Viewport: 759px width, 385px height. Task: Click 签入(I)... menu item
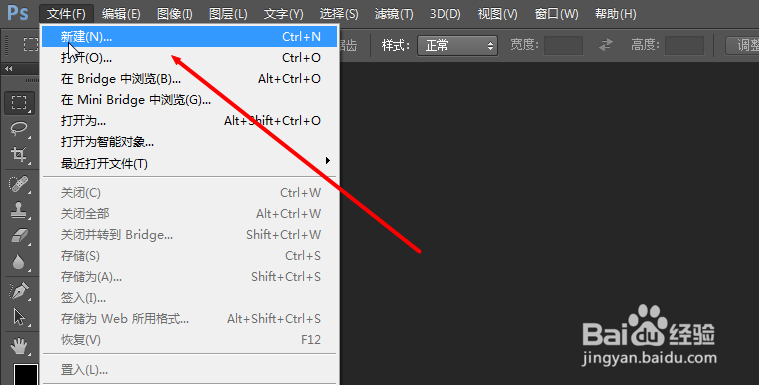189,298
